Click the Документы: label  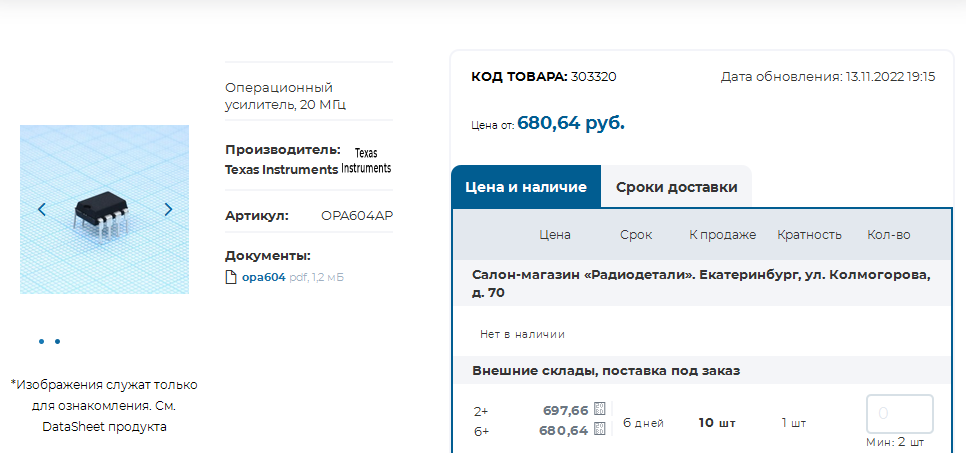point(267,256)
